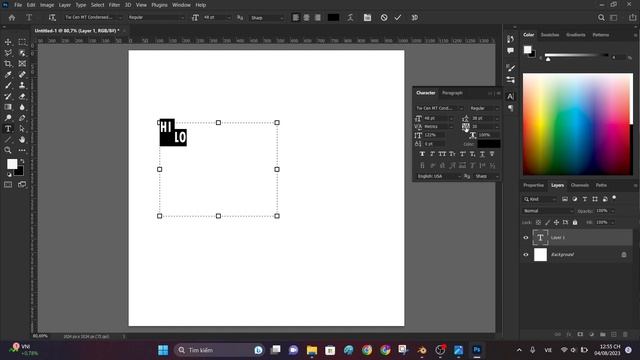Click Tìm kiếm taskbar search box
This screenshot has width=640, height=360.
(x=219, y=350)
